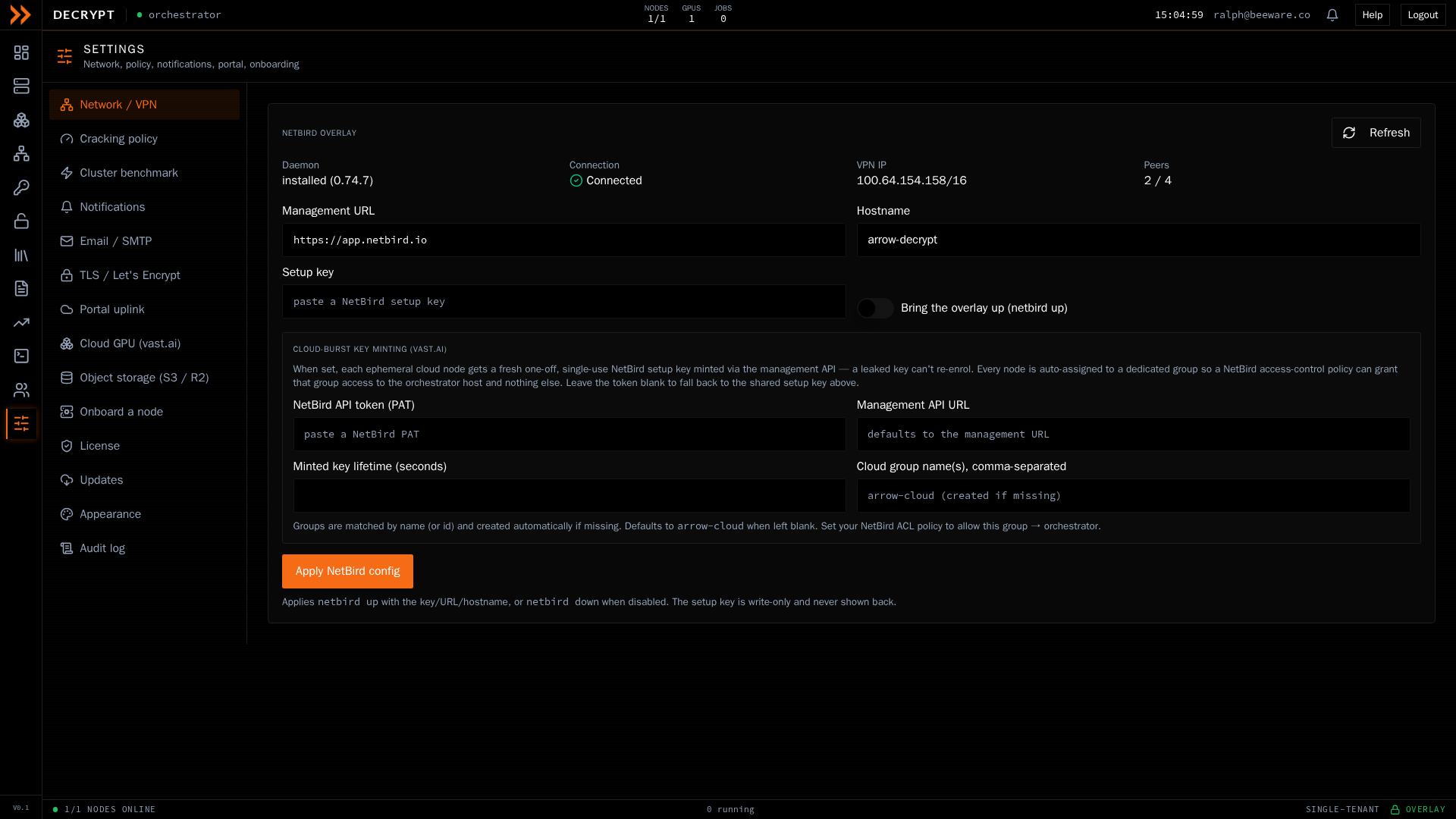The width and height of the screenshot is (1456, 819).
Task: Click the 15:04:59 clock
Action: (x=1178, y=15)
